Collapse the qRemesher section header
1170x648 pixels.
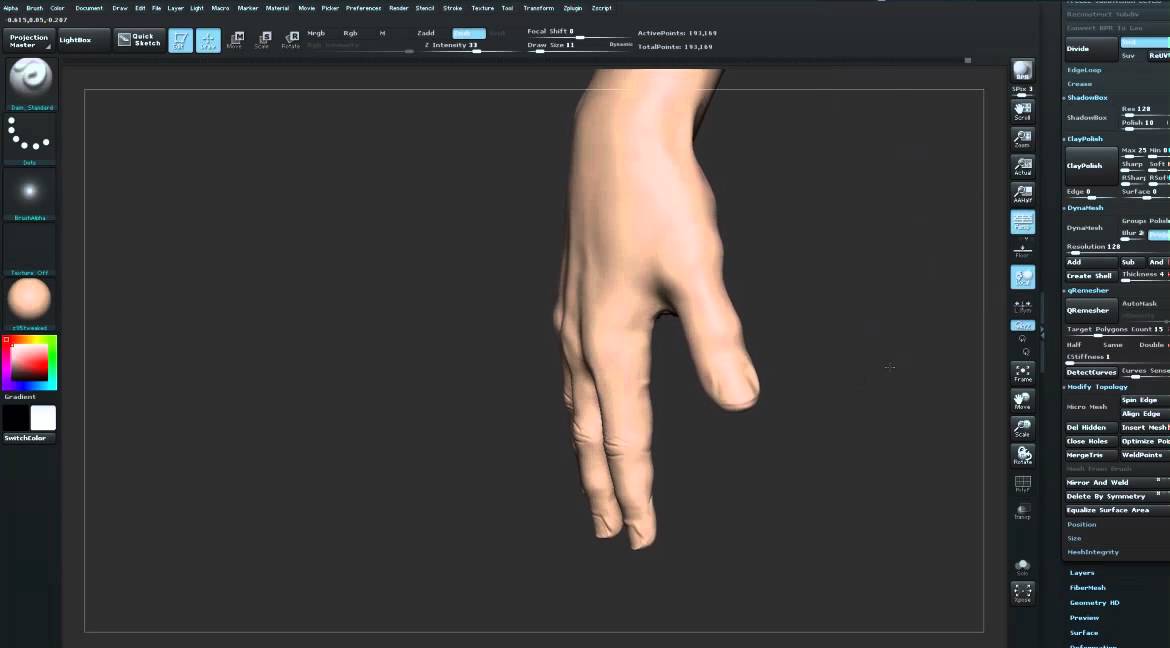[x=1087, y=290]
